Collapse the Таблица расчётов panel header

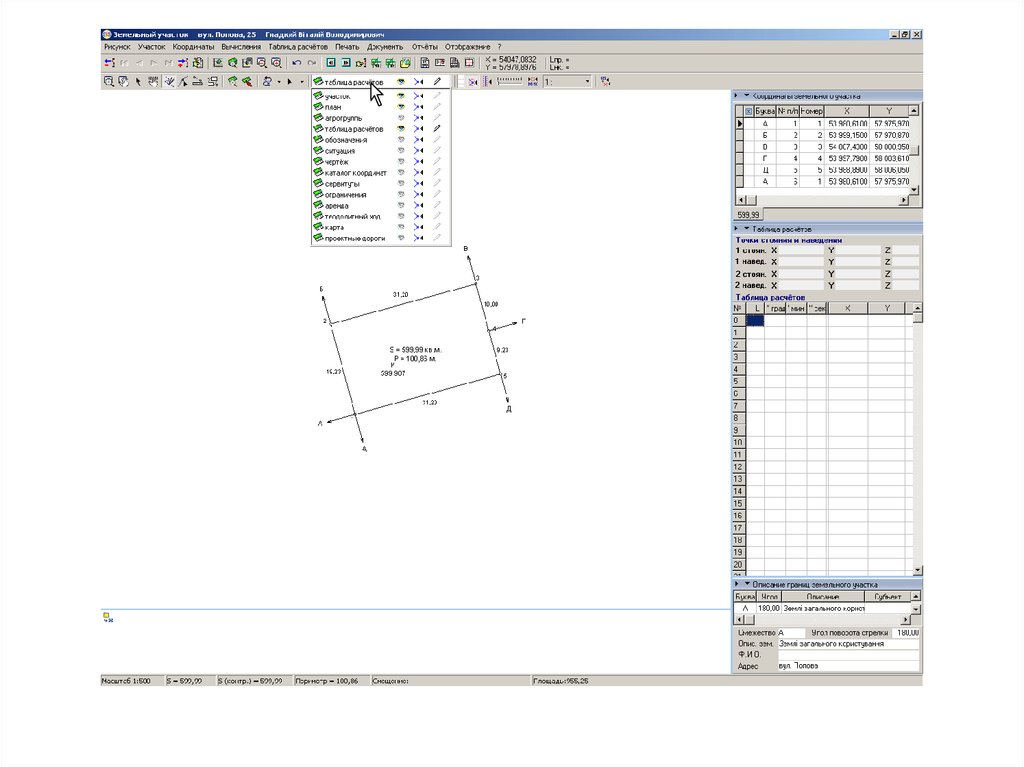(x=746, y=229)
